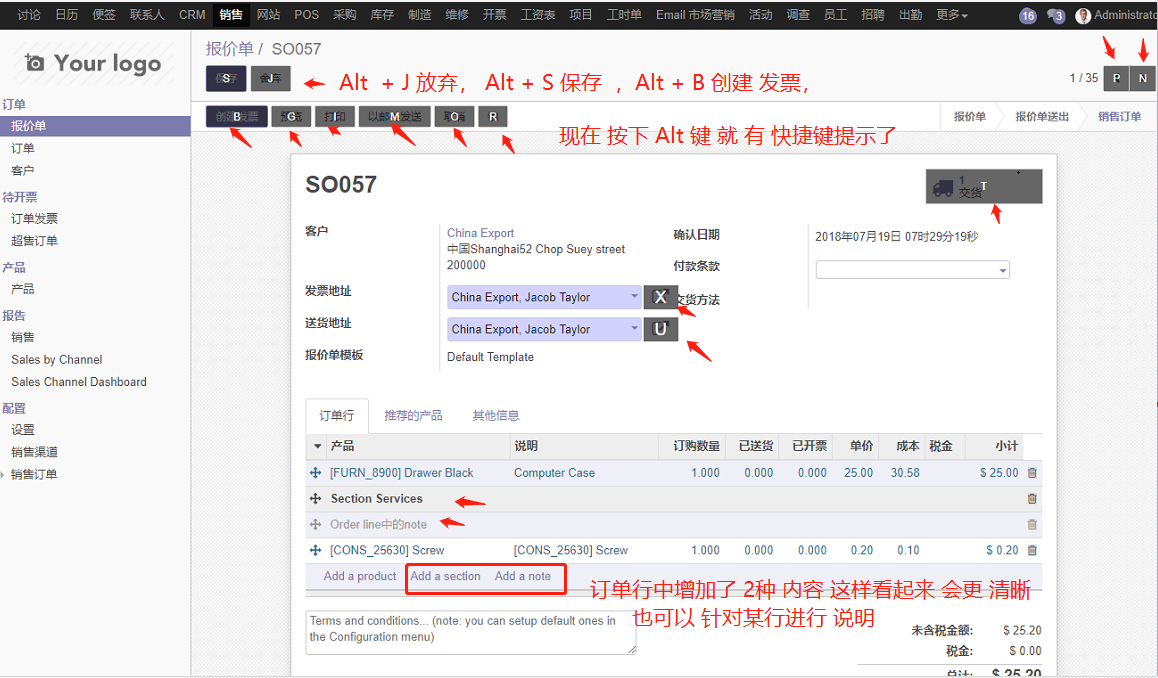Switch to the 其他信息 tab
1158x678 pixels.
(x=496, y=416)
